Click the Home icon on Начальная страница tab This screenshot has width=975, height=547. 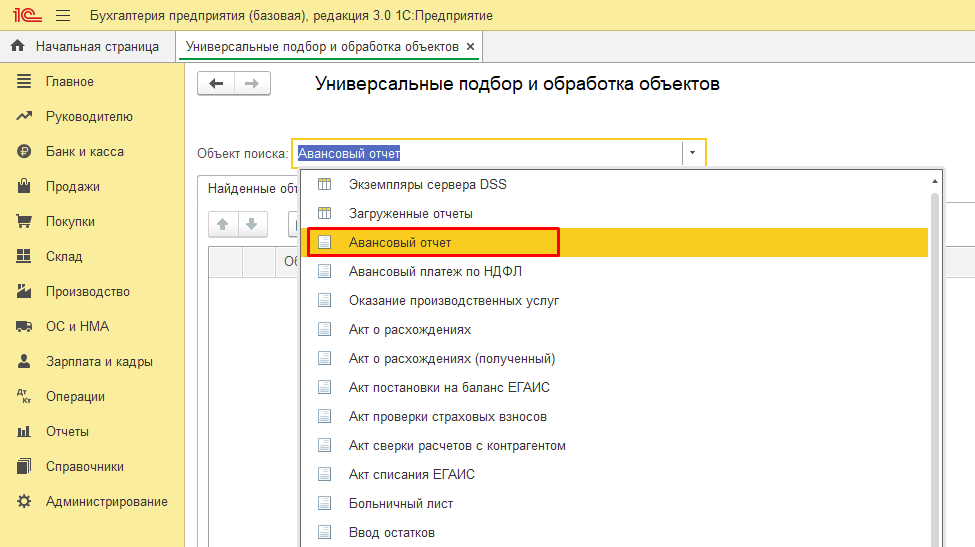[x=17, y=46]
